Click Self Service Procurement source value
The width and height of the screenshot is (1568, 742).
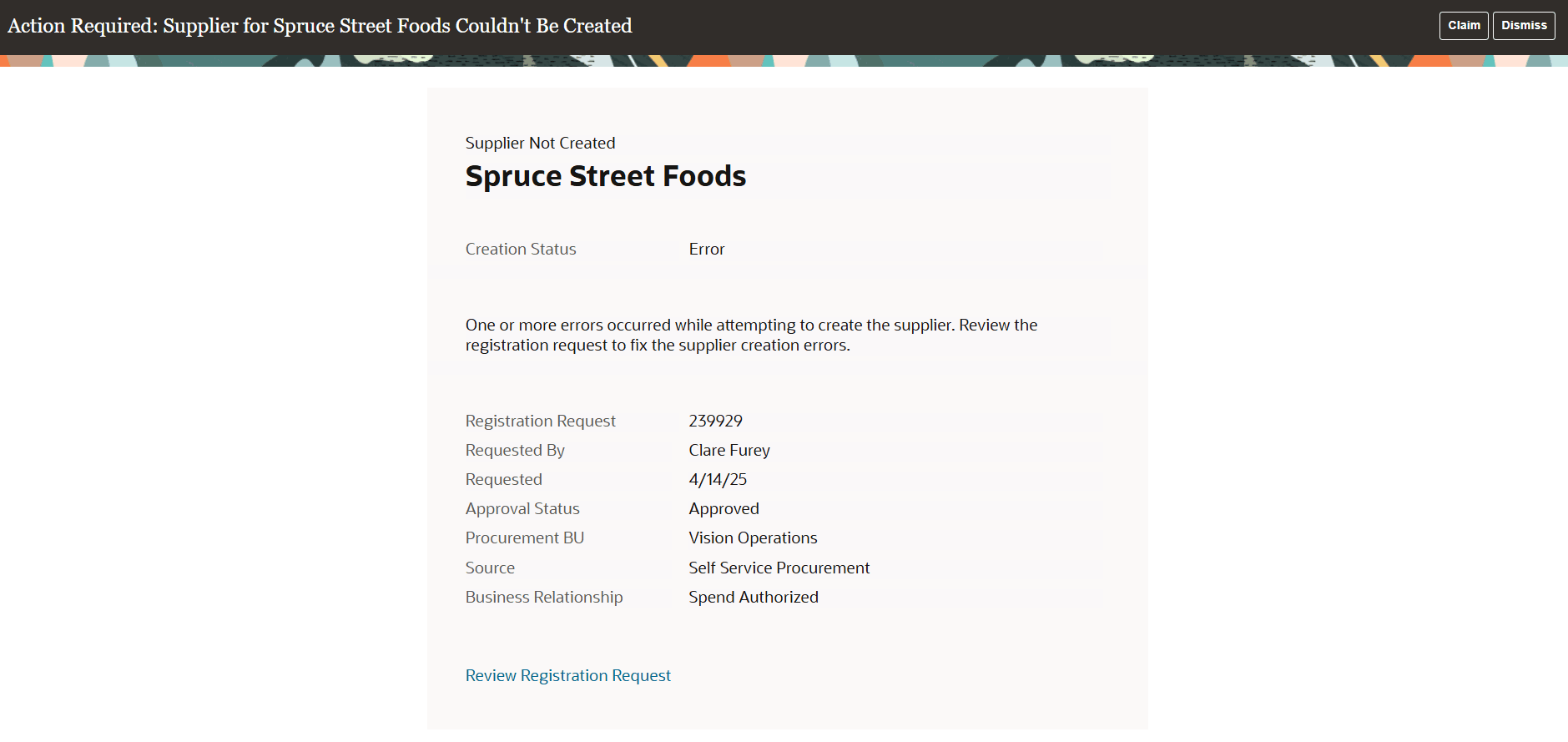click(x=778, y=568)
